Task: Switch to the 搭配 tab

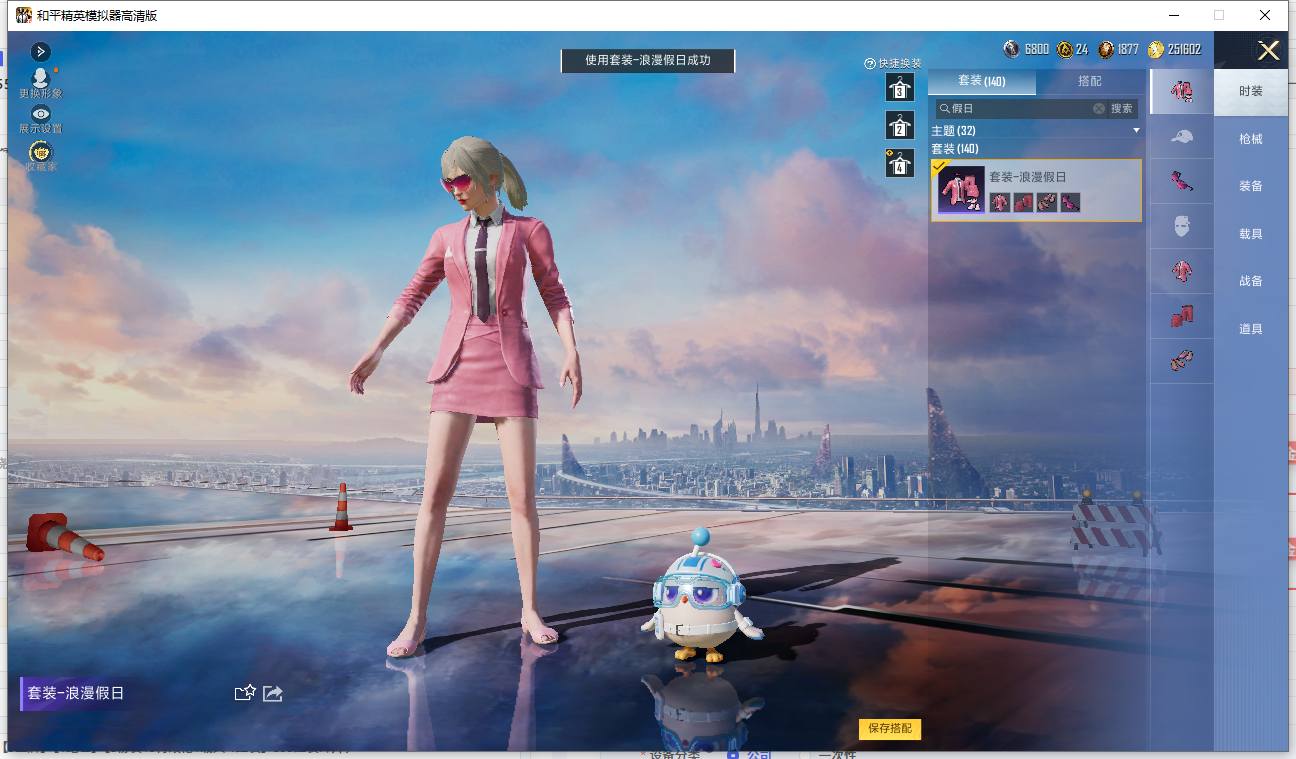Action: coord(1090,81)
